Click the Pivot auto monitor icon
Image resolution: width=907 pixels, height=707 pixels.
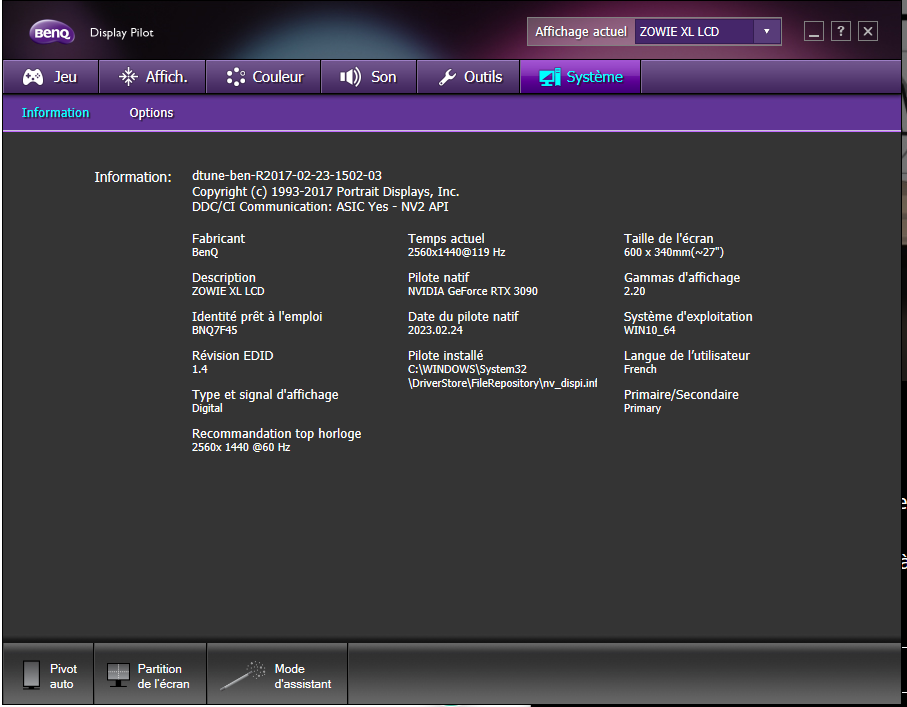(31, 675)
